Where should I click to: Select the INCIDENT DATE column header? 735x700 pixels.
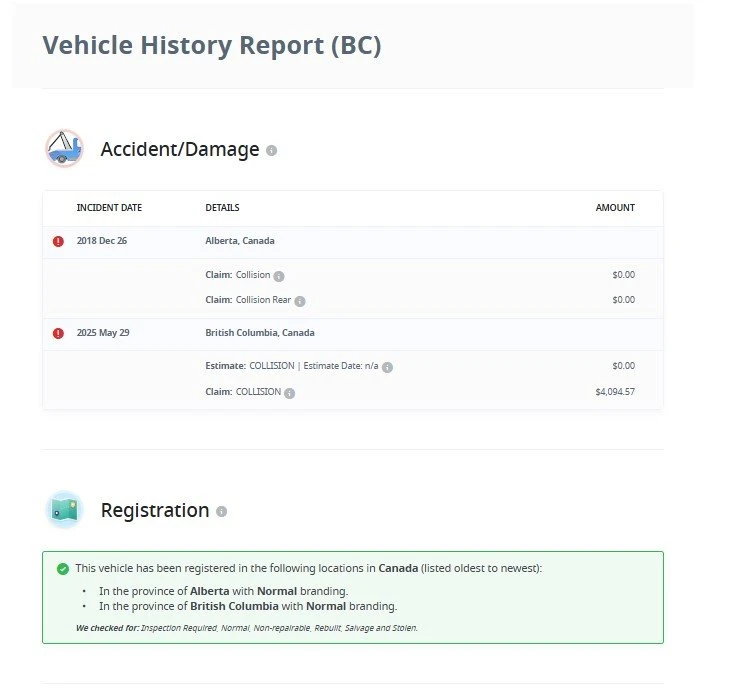[x=109, y=208]
